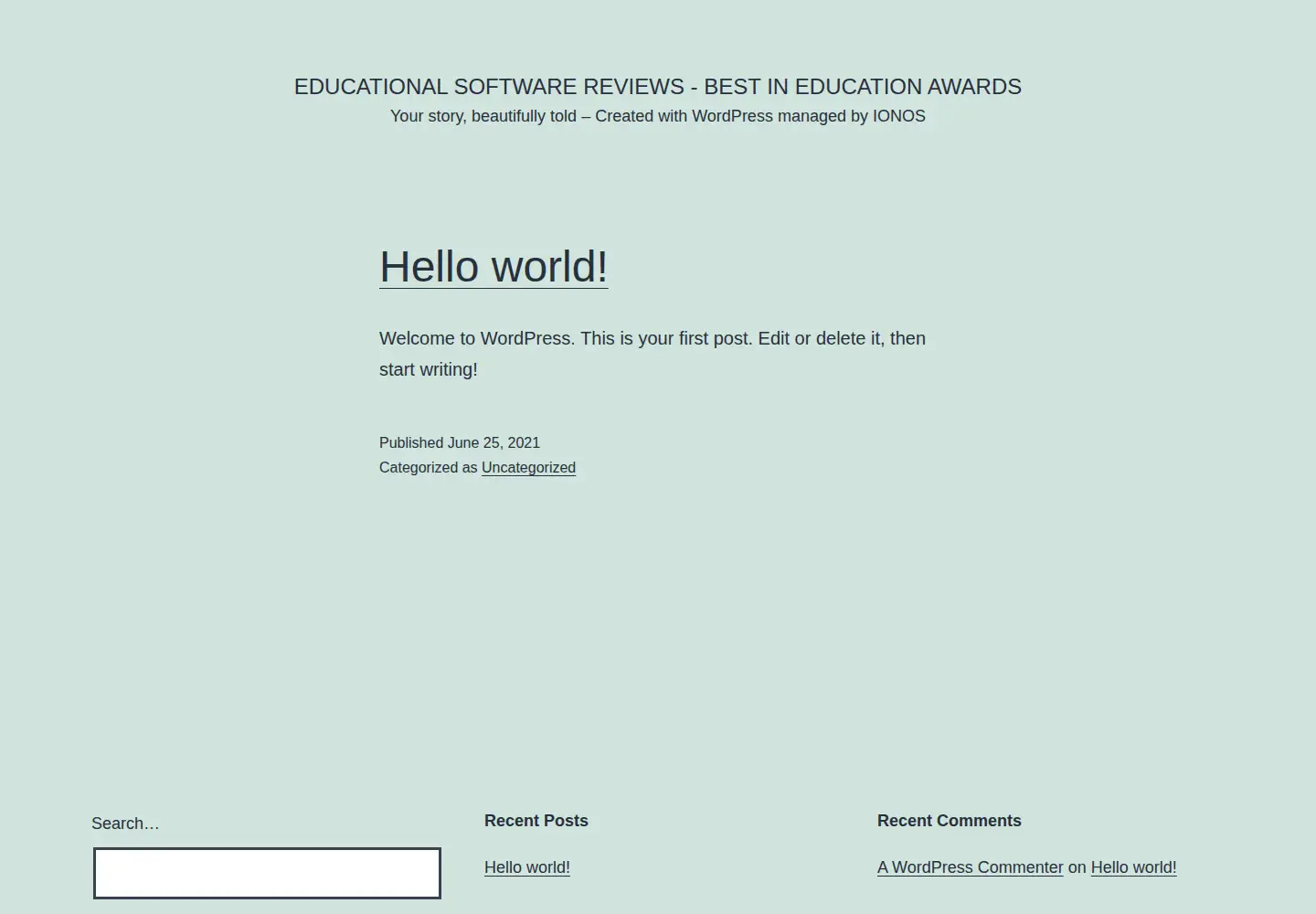Open the Hello world! post title
Viewport: 1316px width, 914px height.
[x=493, y=267]
